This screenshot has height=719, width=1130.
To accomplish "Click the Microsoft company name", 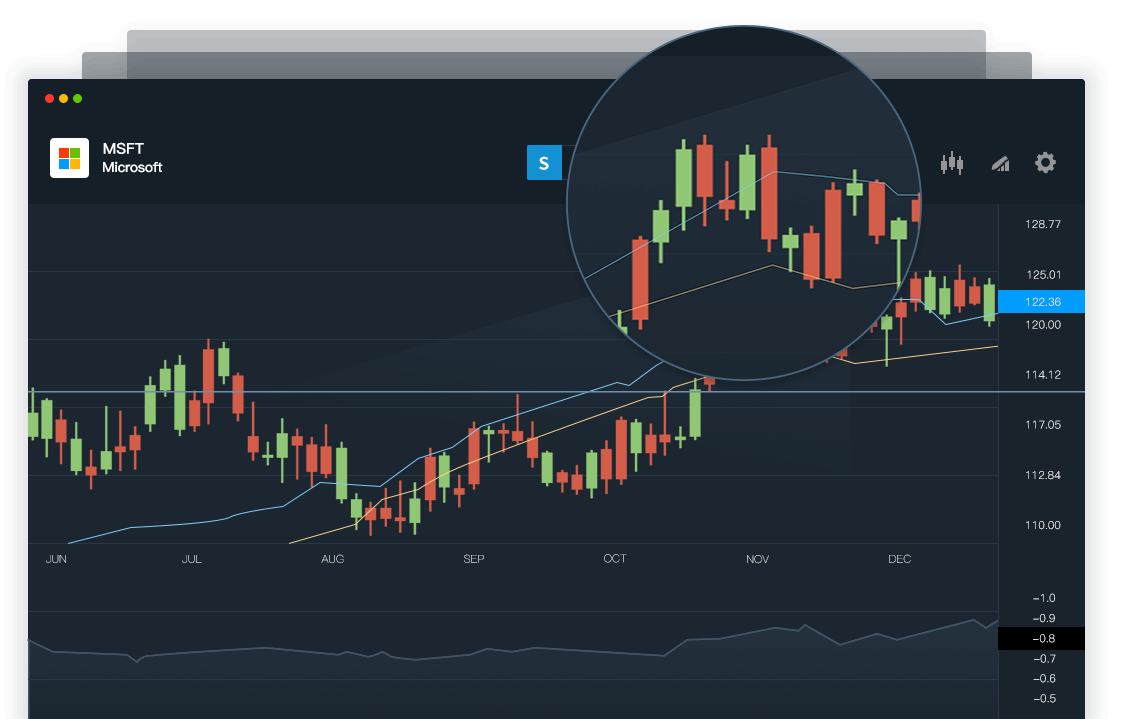I will coord(132,167).
